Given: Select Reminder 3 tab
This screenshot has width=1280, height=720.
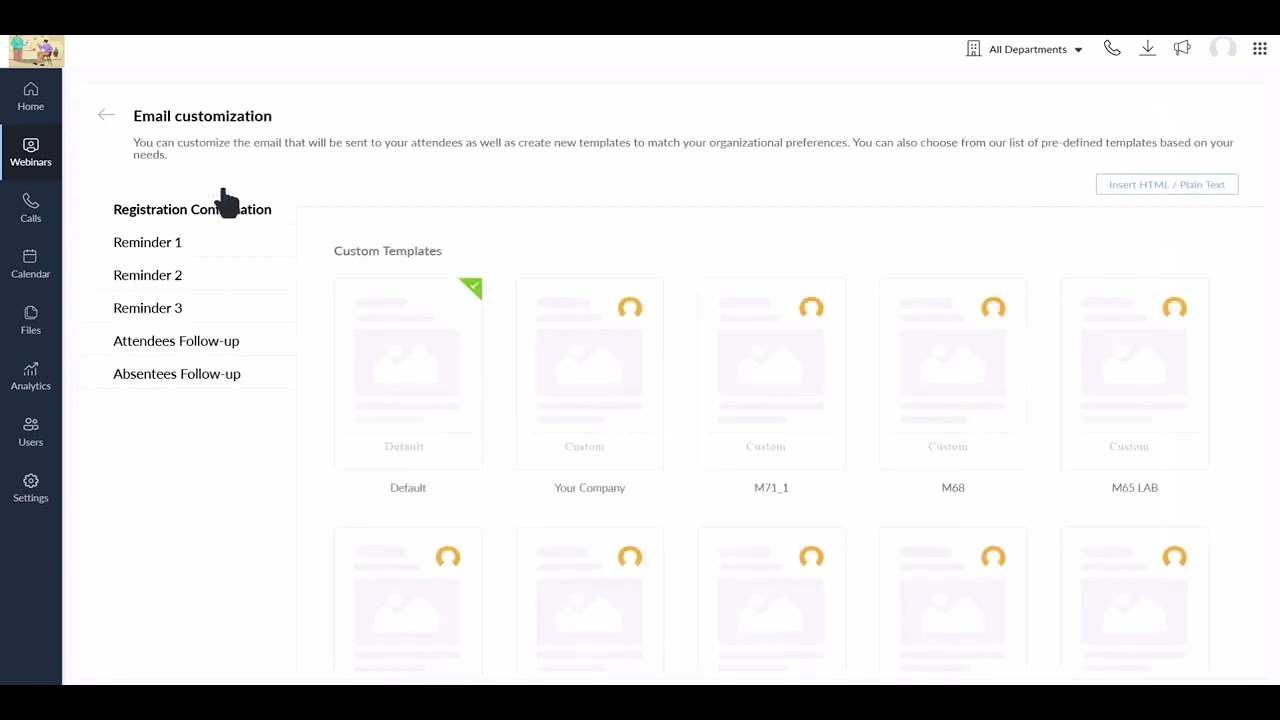Looking at the screenshot, I should tap(147, 308).
